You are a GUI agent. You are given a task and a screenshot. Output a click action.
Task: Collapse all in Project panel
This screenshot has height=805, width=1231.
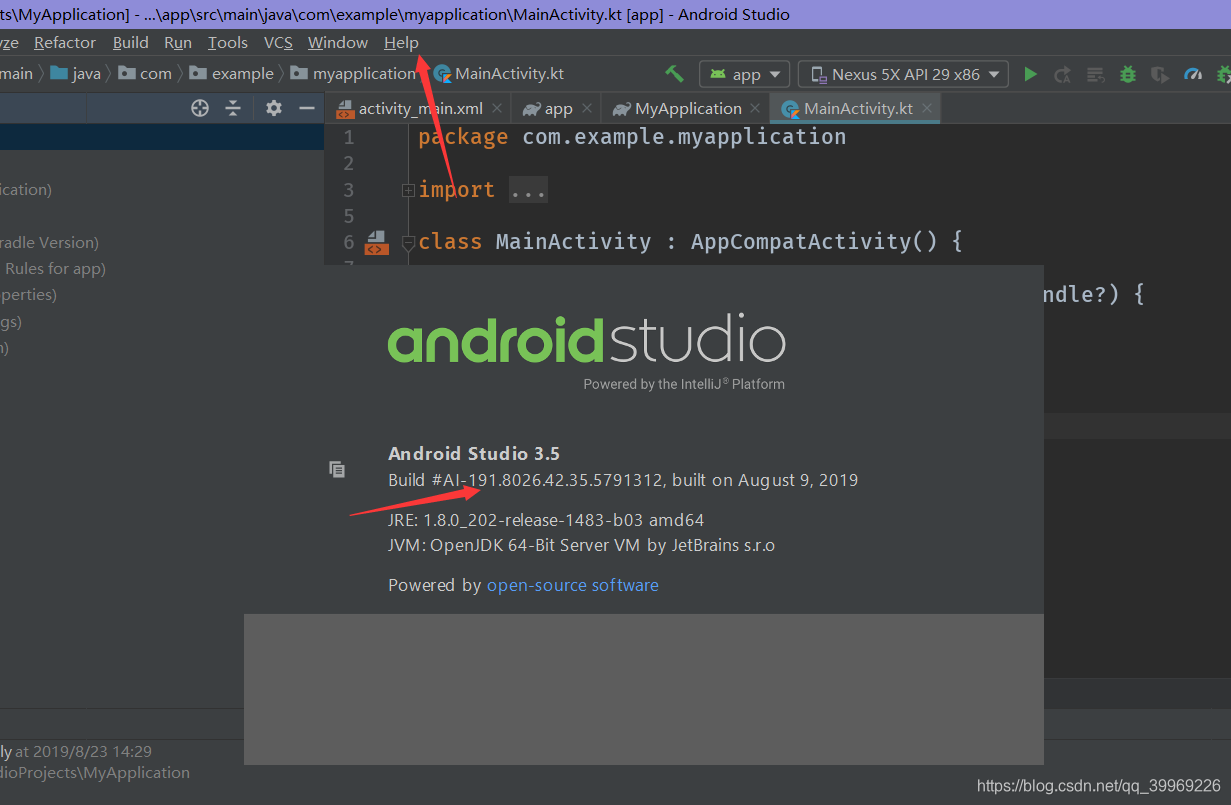[x=232, y=108]
